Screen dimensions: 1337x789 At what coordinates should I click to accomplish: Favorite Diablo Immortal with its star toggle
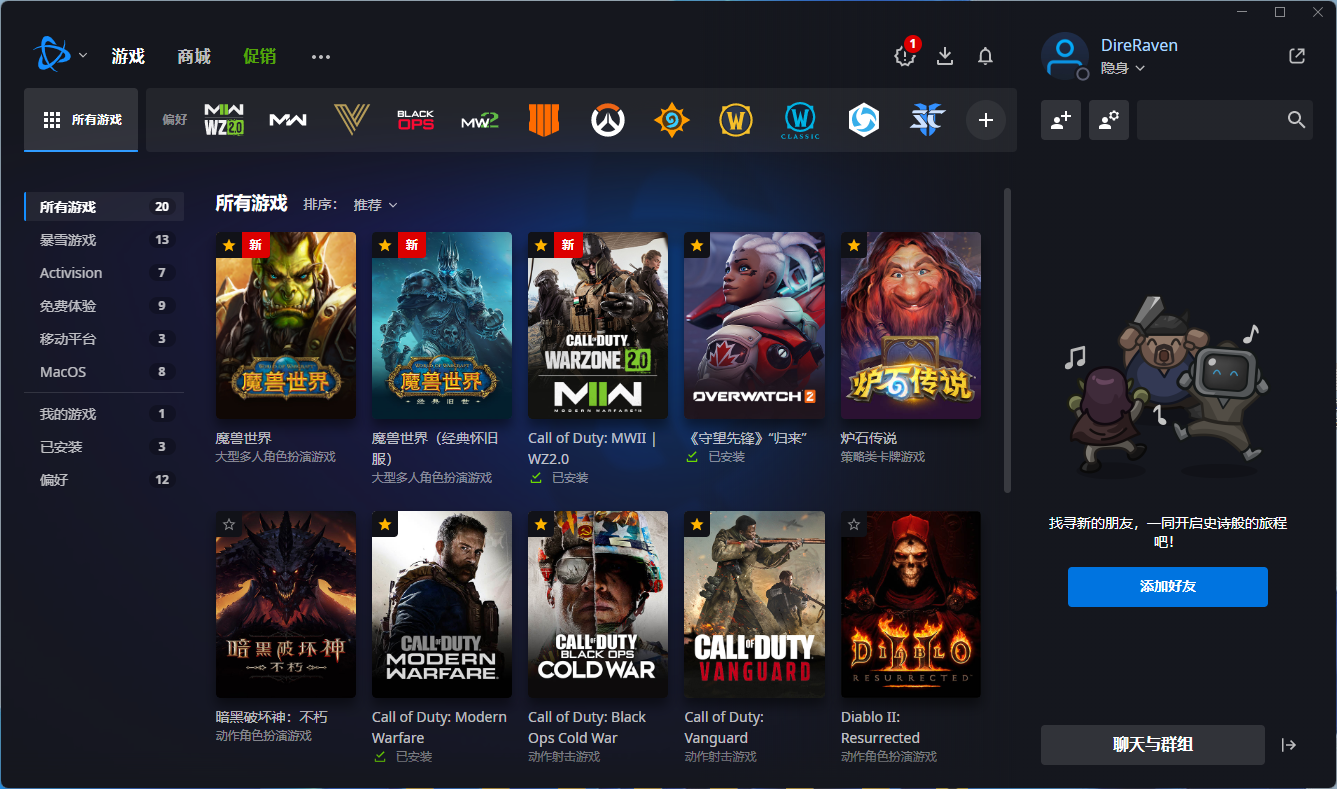pos(229,524)
